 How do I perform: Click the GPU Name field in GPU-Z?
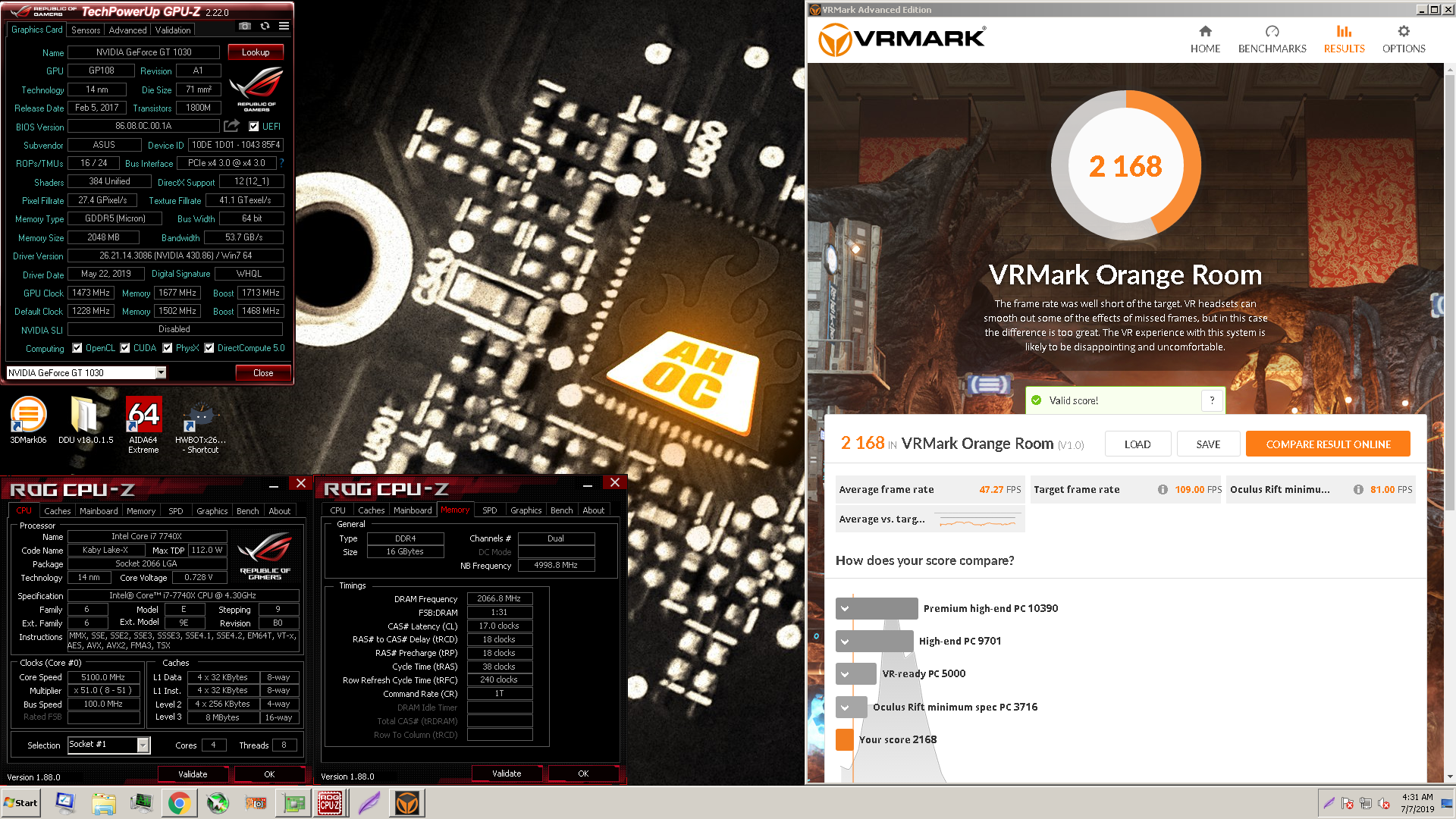pyautogui.click(x=144, y=52)
